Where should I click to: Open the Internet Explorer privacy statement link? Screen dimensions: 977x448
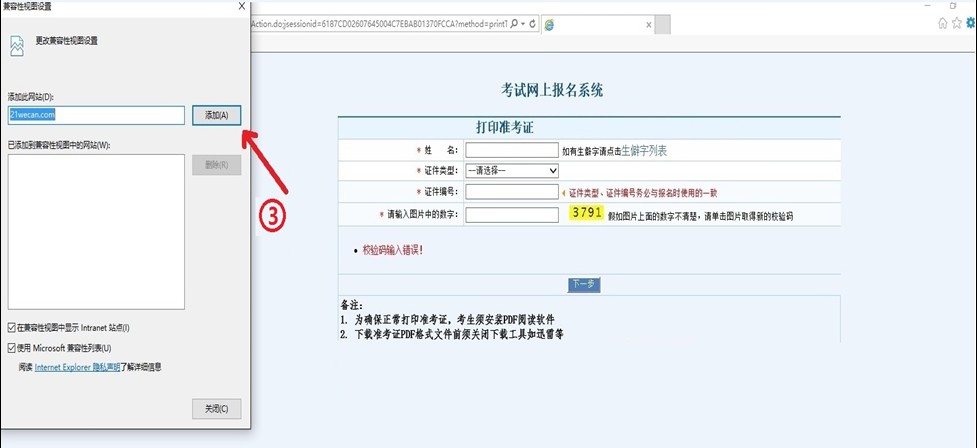(x=77, y=367)
